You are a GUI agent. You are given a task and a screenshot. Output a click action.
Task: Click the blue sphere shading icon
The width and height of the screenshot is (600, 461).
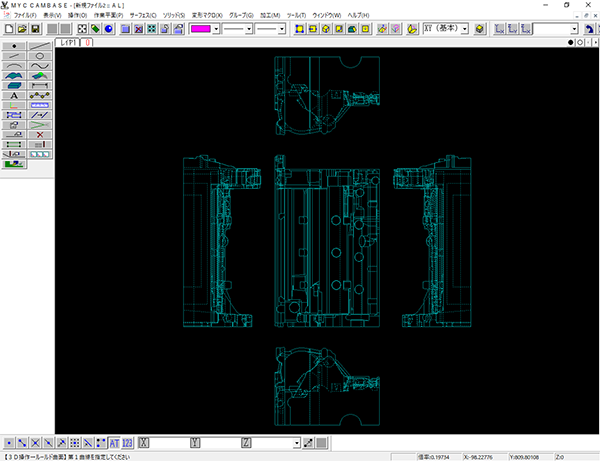point(109,29)
